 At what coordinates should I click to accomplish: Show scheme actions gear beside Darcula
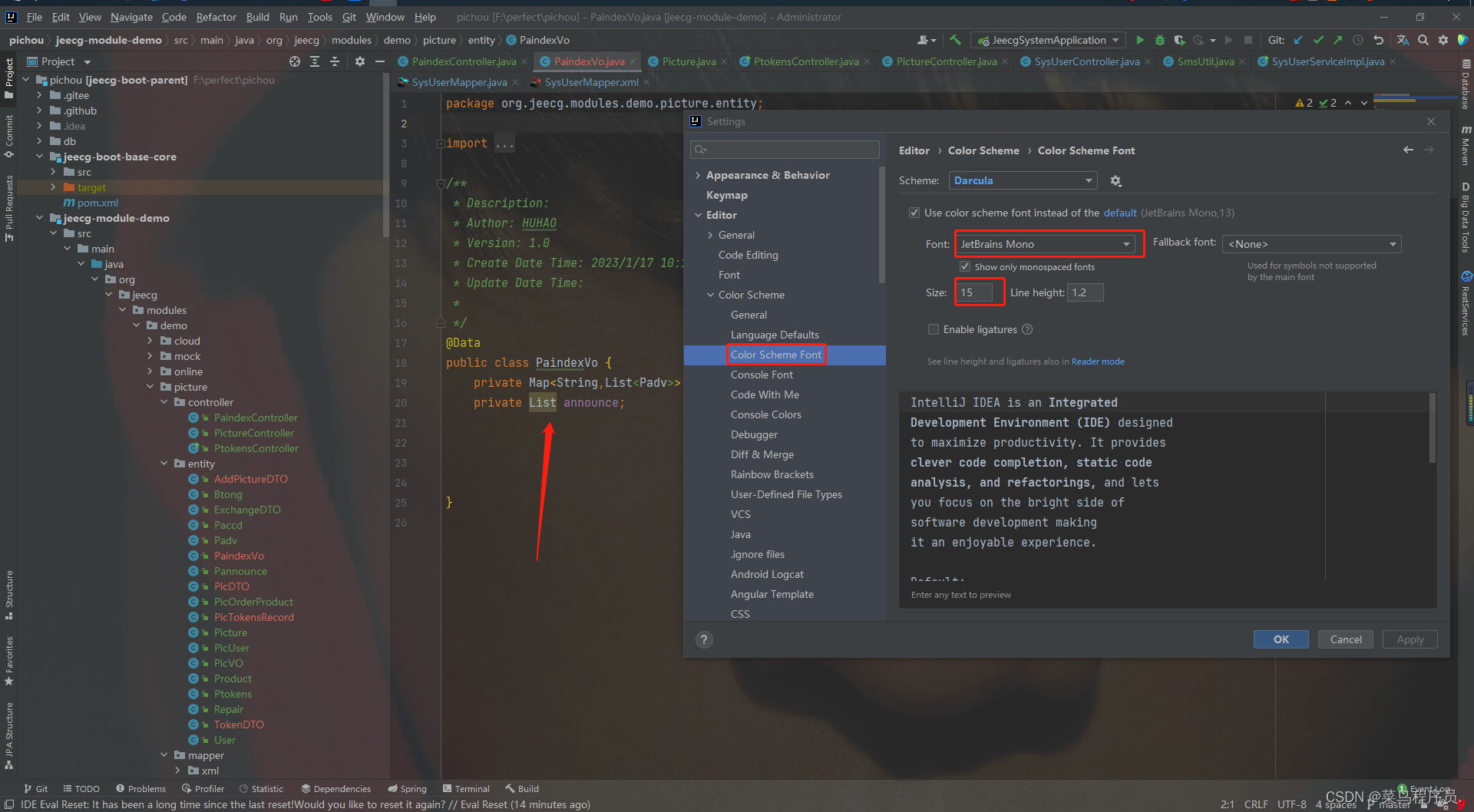1116,181
